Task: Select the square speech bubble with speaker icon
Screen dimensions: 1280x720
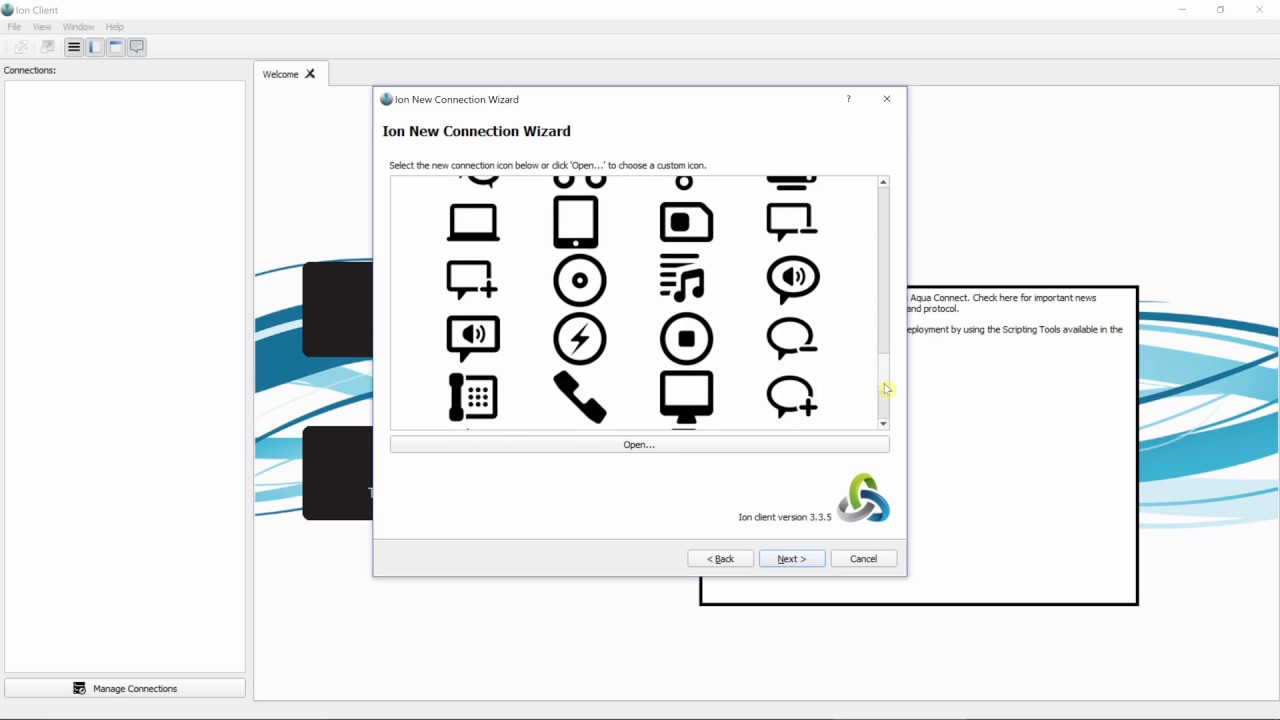Action: (473, 339)
